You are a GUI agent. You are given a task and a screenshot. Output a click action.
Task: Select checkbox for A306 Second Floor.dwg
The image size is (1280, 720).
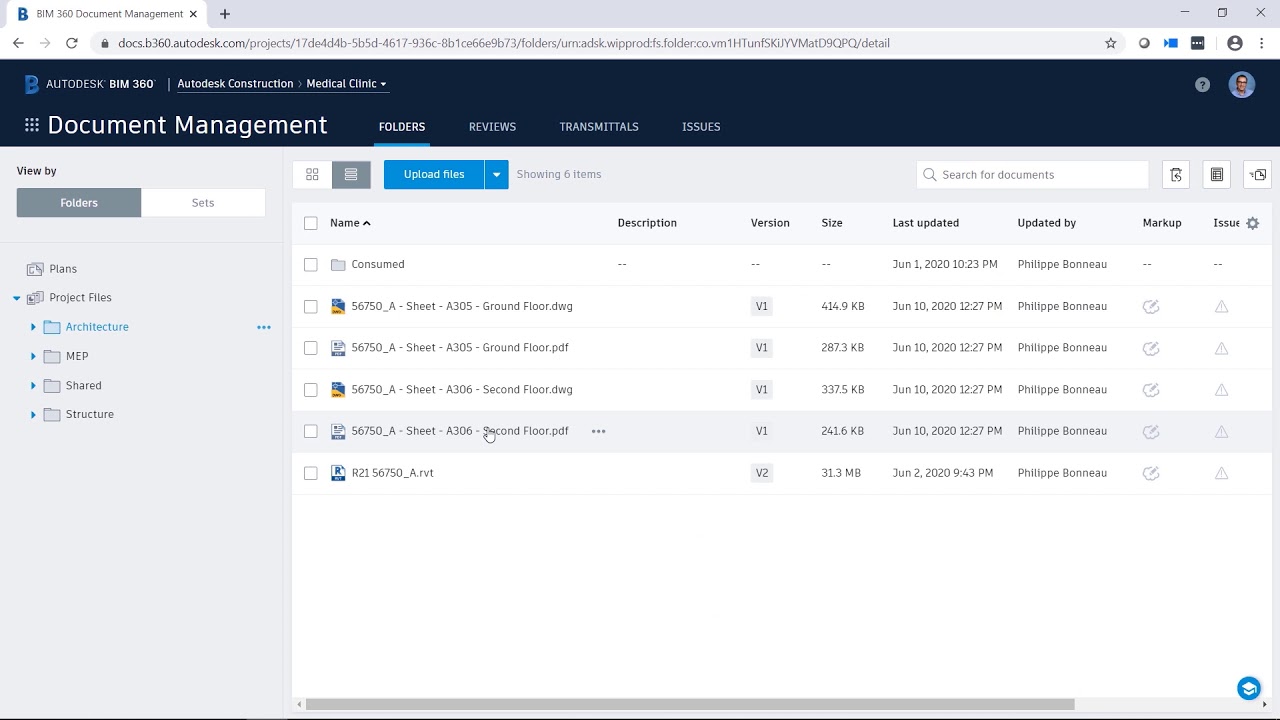(311, 390)
